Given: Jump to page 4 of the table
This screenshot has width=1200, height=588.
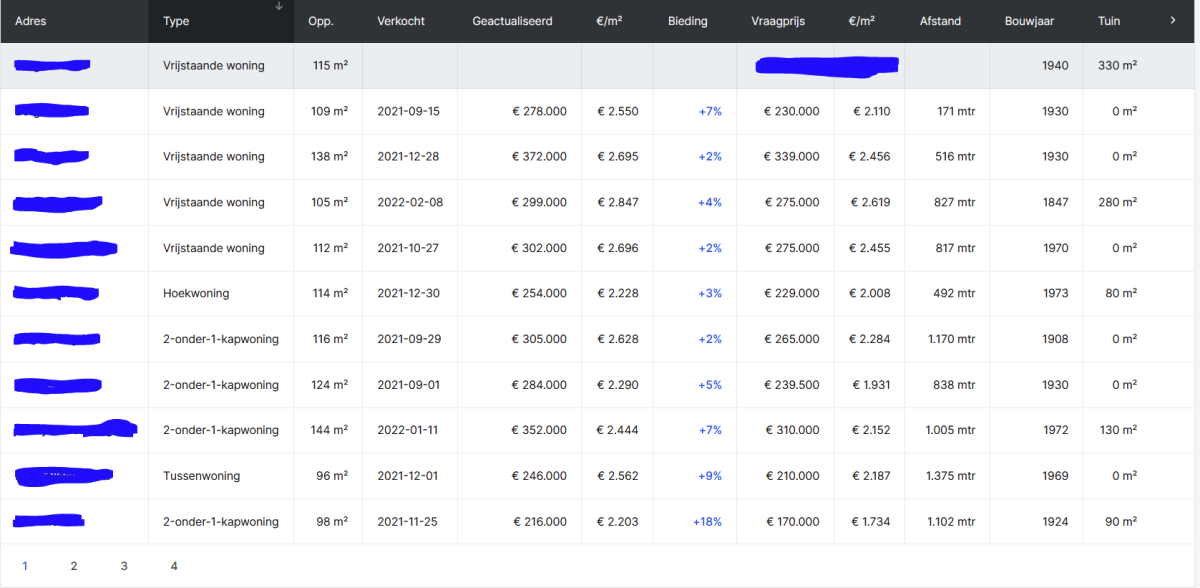Looking at the screenshot, I should pyautogui.click(x=174, y=566).
